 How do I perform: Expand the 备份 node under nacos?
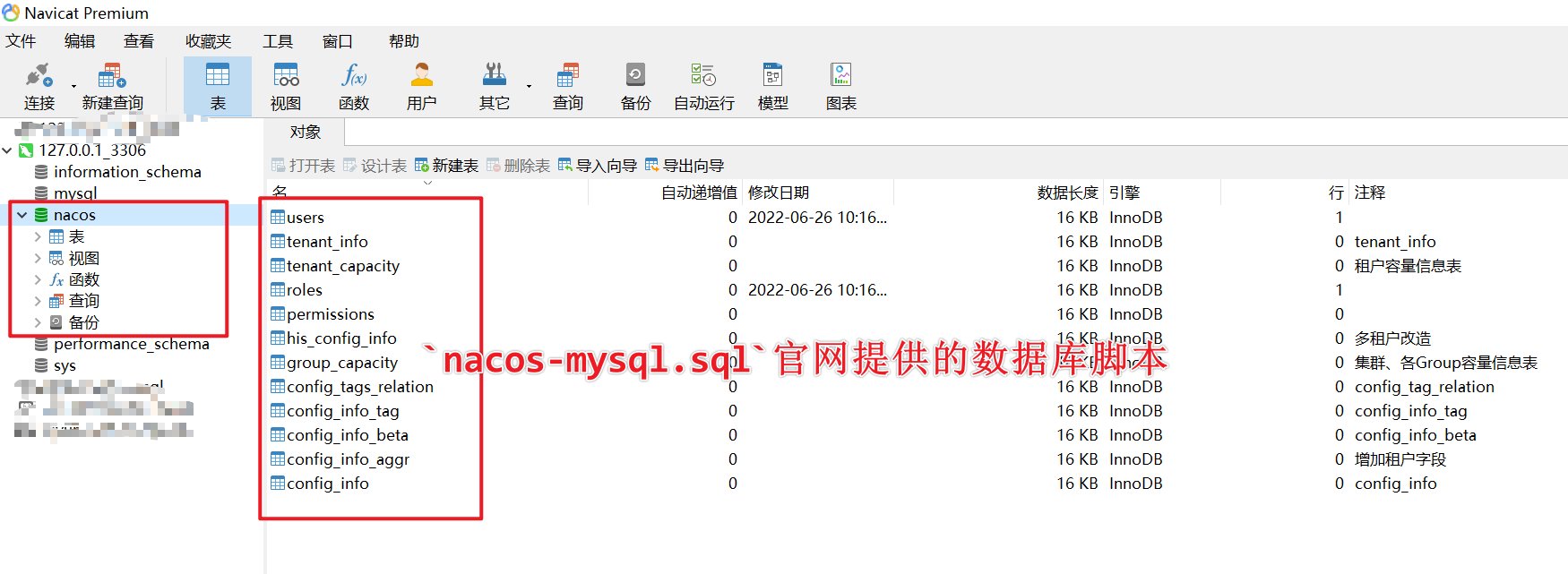tap(38, 322)
